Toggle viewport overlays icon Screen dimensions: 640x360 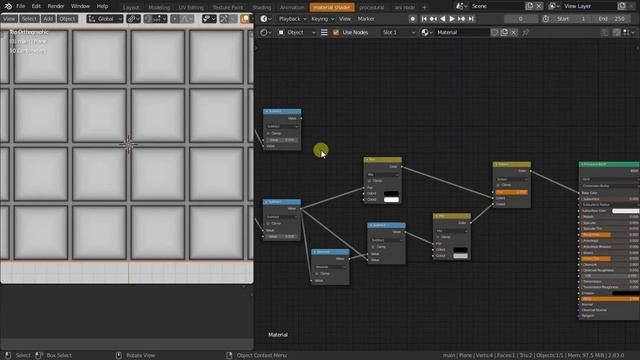tap(244, 19)
